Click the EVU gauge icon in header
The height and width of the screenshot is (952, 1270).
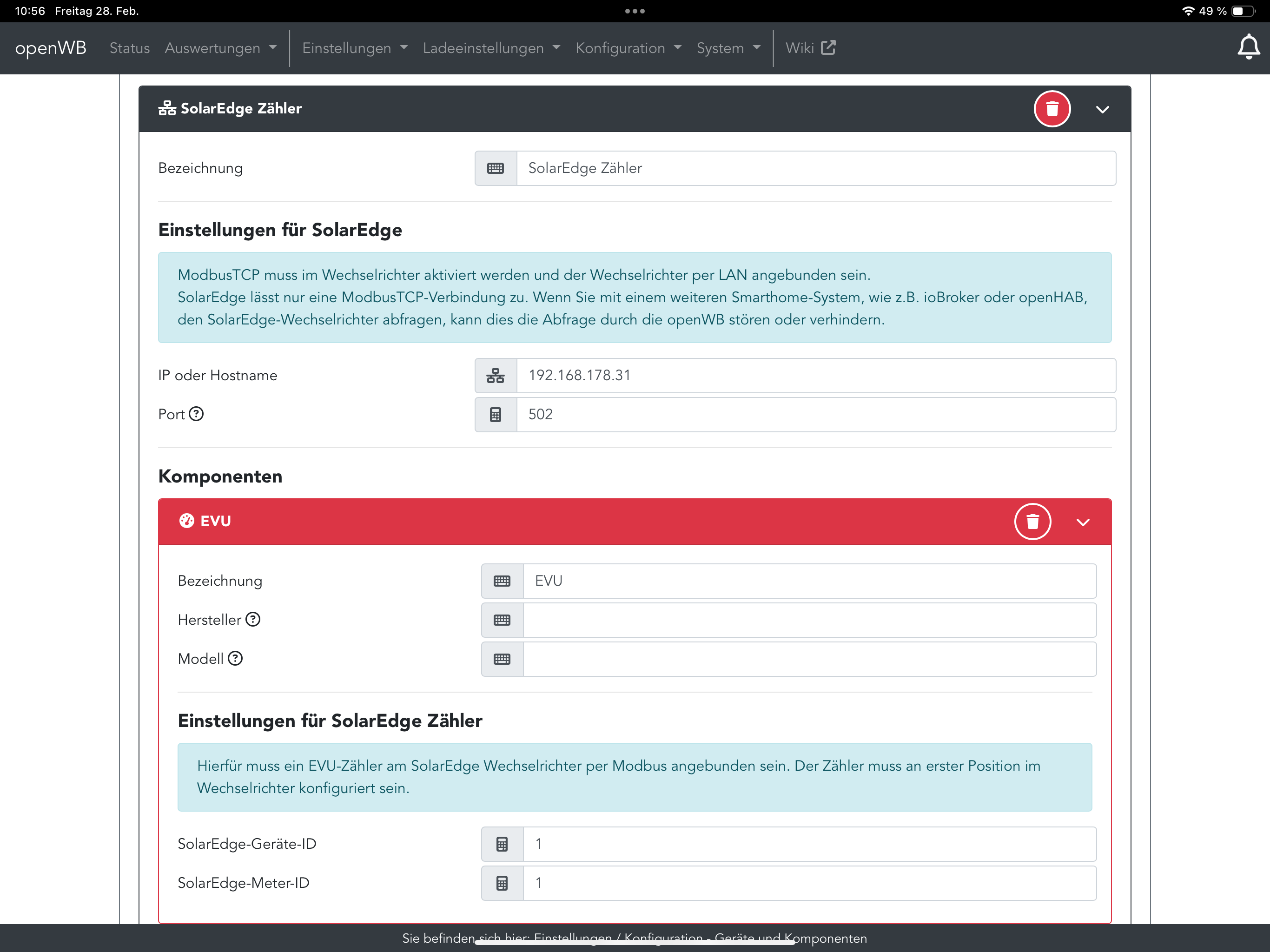pos(186,521)
